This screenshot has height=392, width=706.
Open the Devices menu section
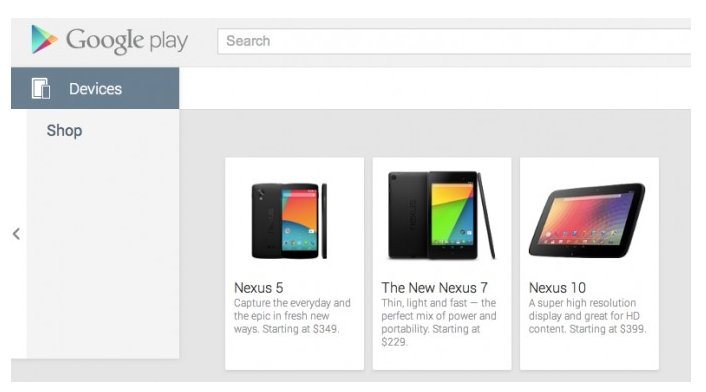pyautogui.click(x=95, y=88)
